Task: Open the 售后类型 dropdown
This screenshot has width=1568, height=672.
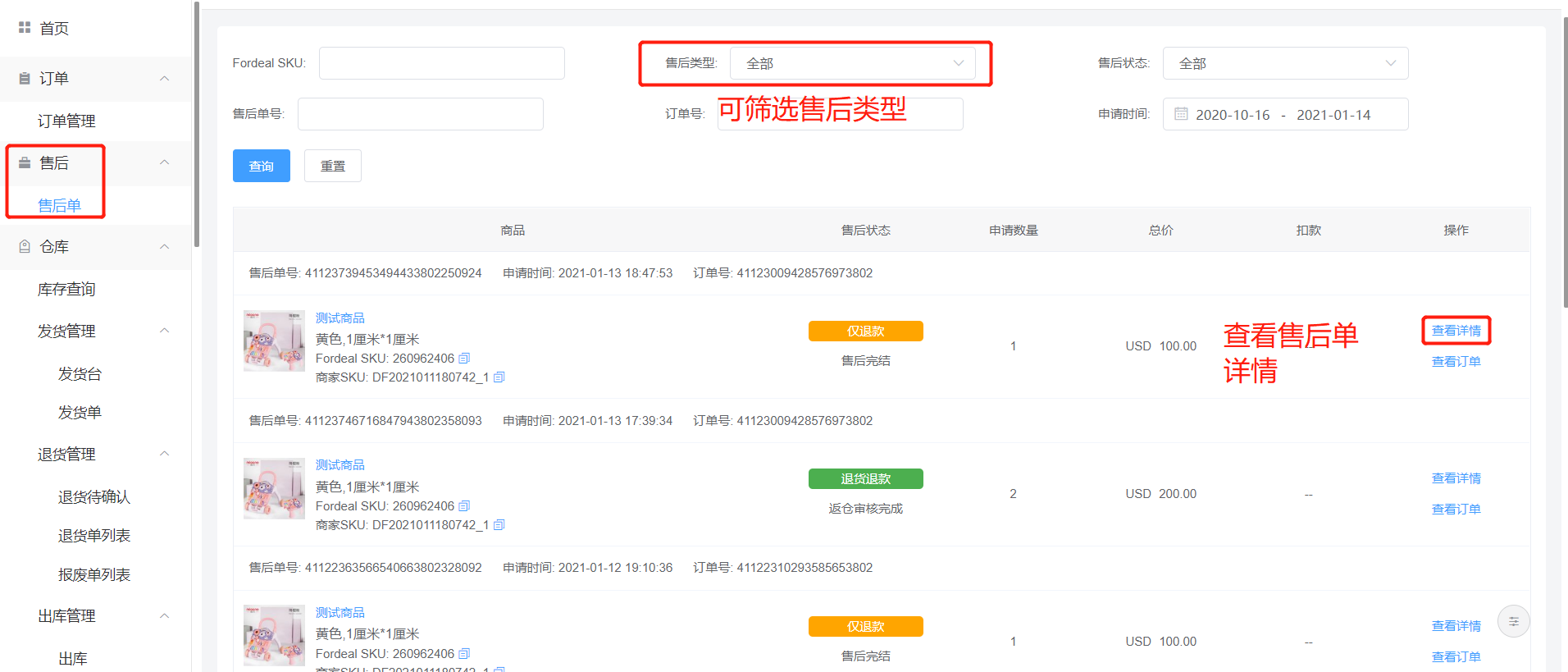Action: (852, 63)
